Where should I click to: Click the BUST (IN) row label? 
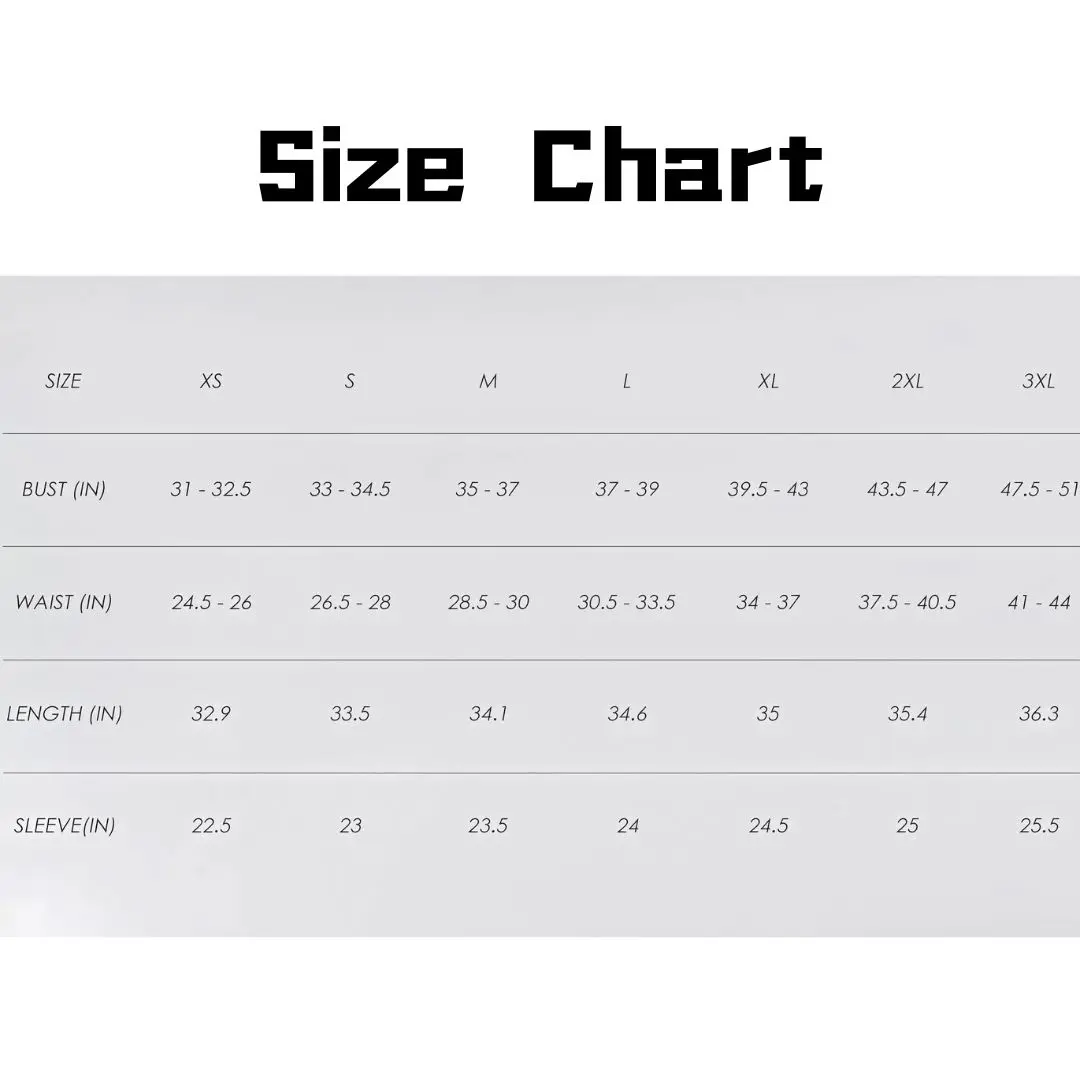coord(63,490)
